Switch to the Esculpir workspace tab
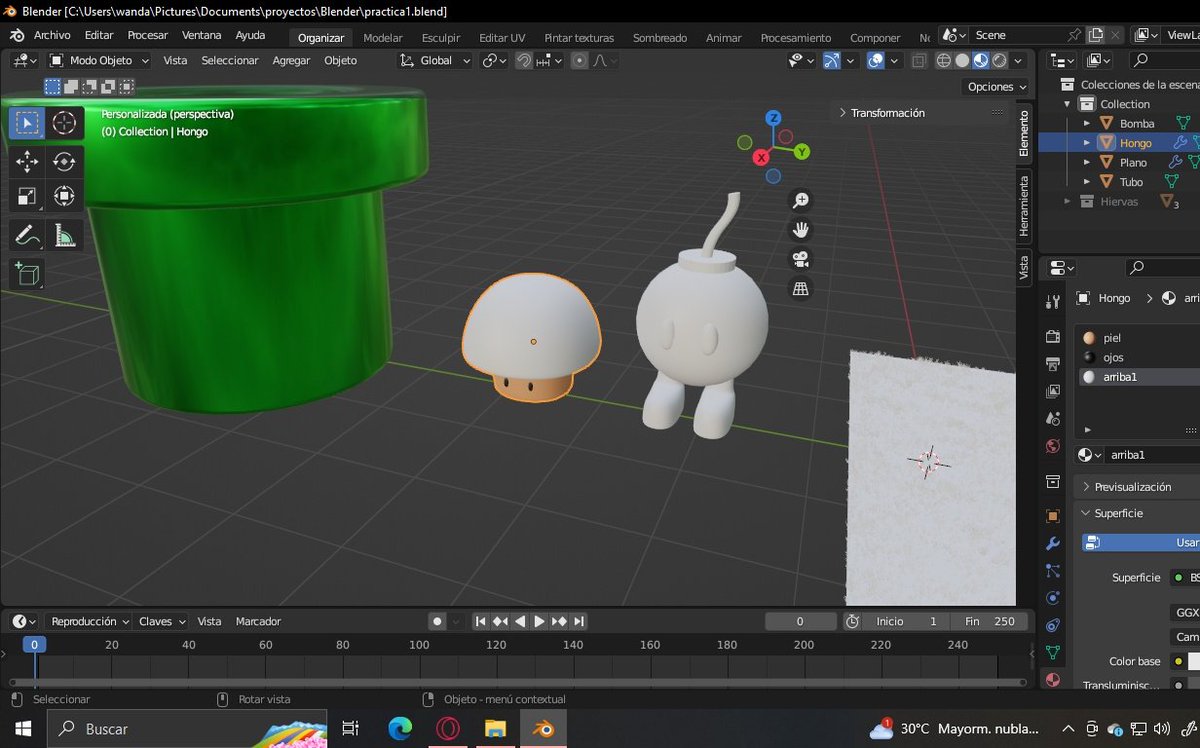Screen dimensions: 1200x748 click(441, 38)
